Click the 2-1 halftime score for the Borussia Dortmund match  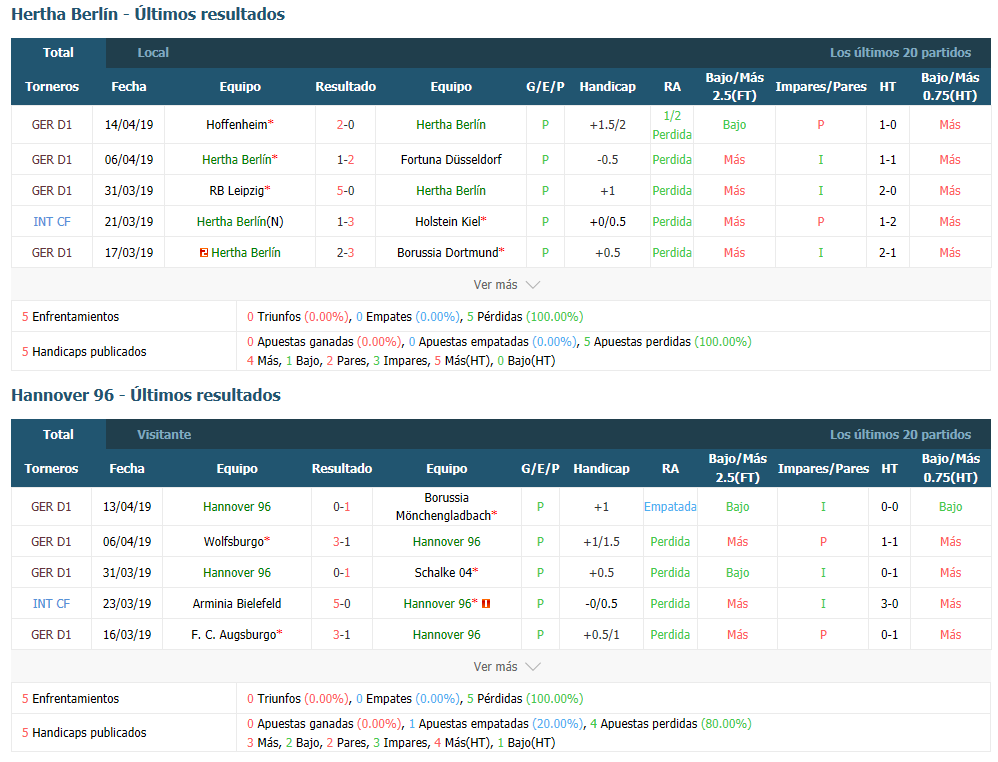point(888,253)
